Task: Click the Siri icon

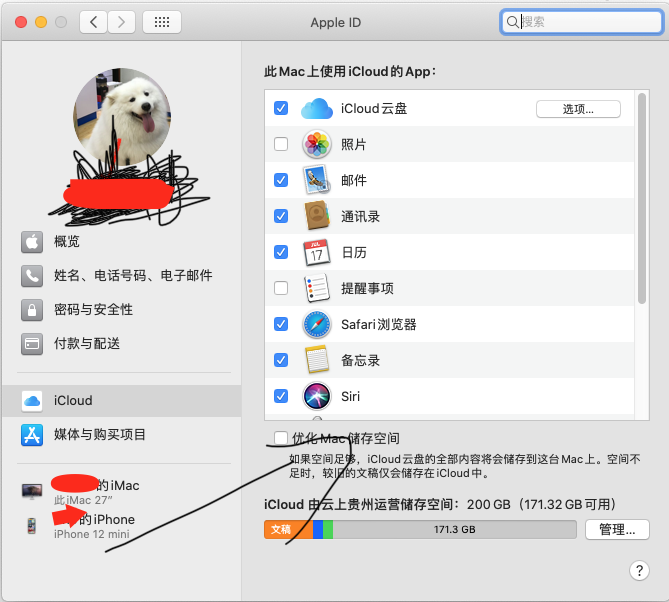Action: click(317, 396)
